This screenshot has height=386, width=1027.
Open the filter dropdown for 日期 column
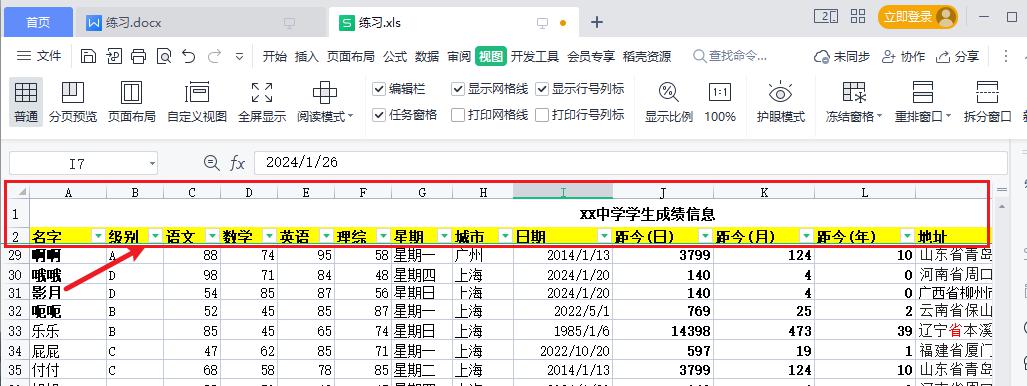[605, 236]
